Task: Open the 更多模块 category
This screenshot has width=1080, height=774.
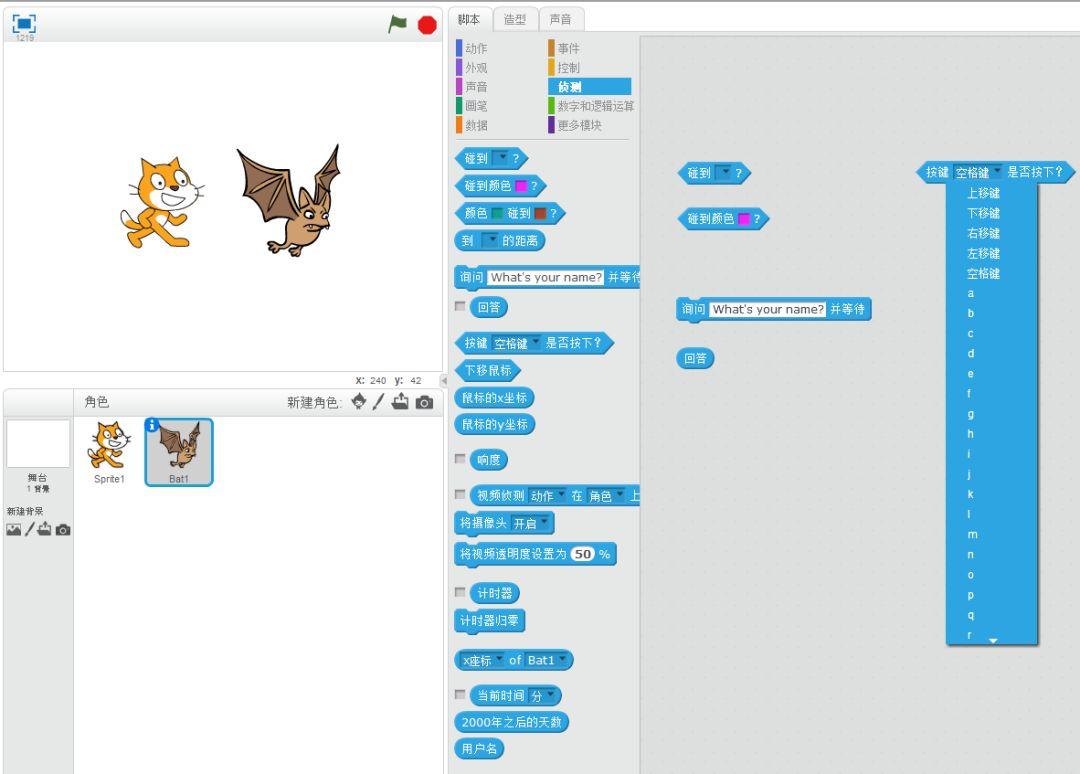Action: 579,125
